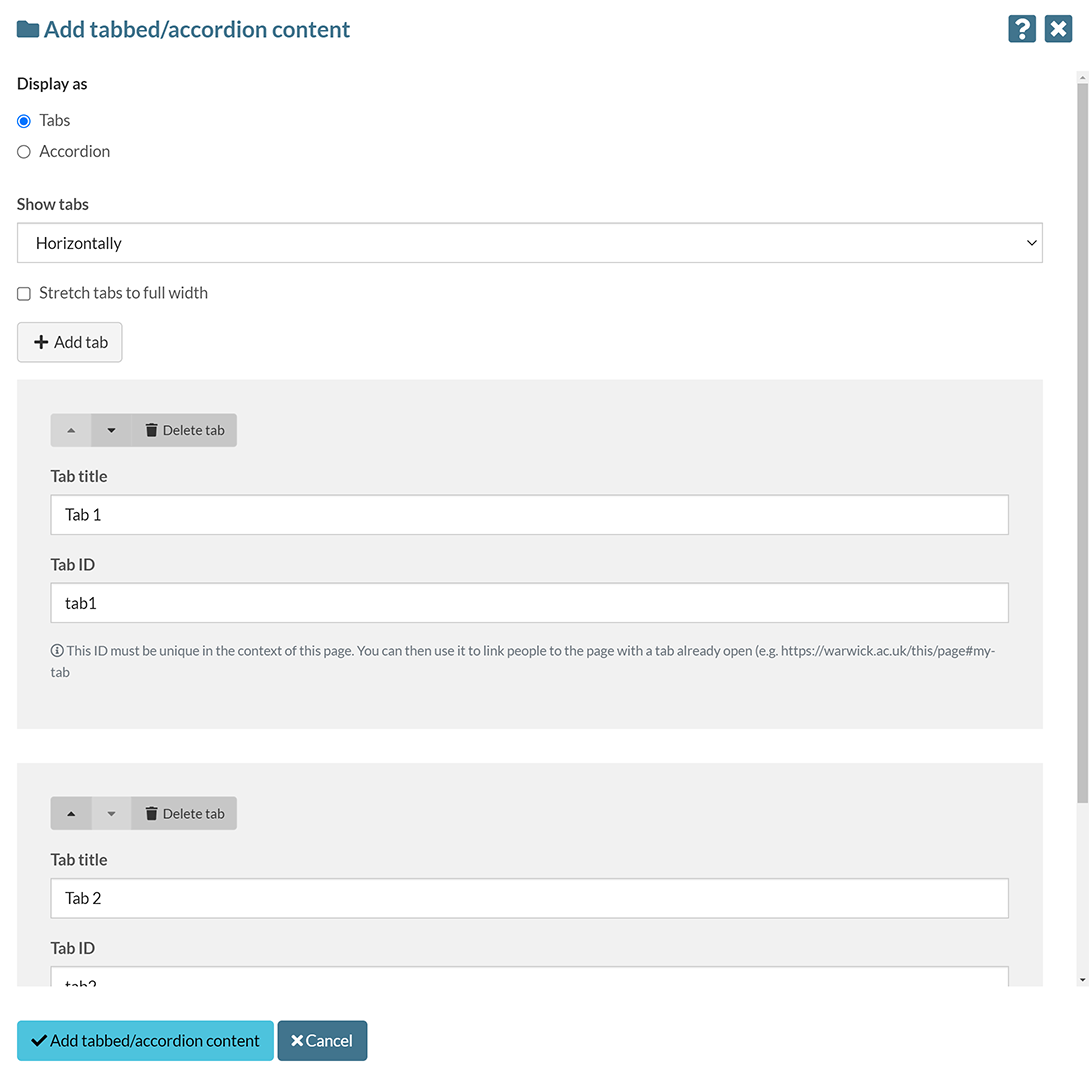Click Delete tab for Tab 2
The image size is (1089, 1078).
pos(184,813)
